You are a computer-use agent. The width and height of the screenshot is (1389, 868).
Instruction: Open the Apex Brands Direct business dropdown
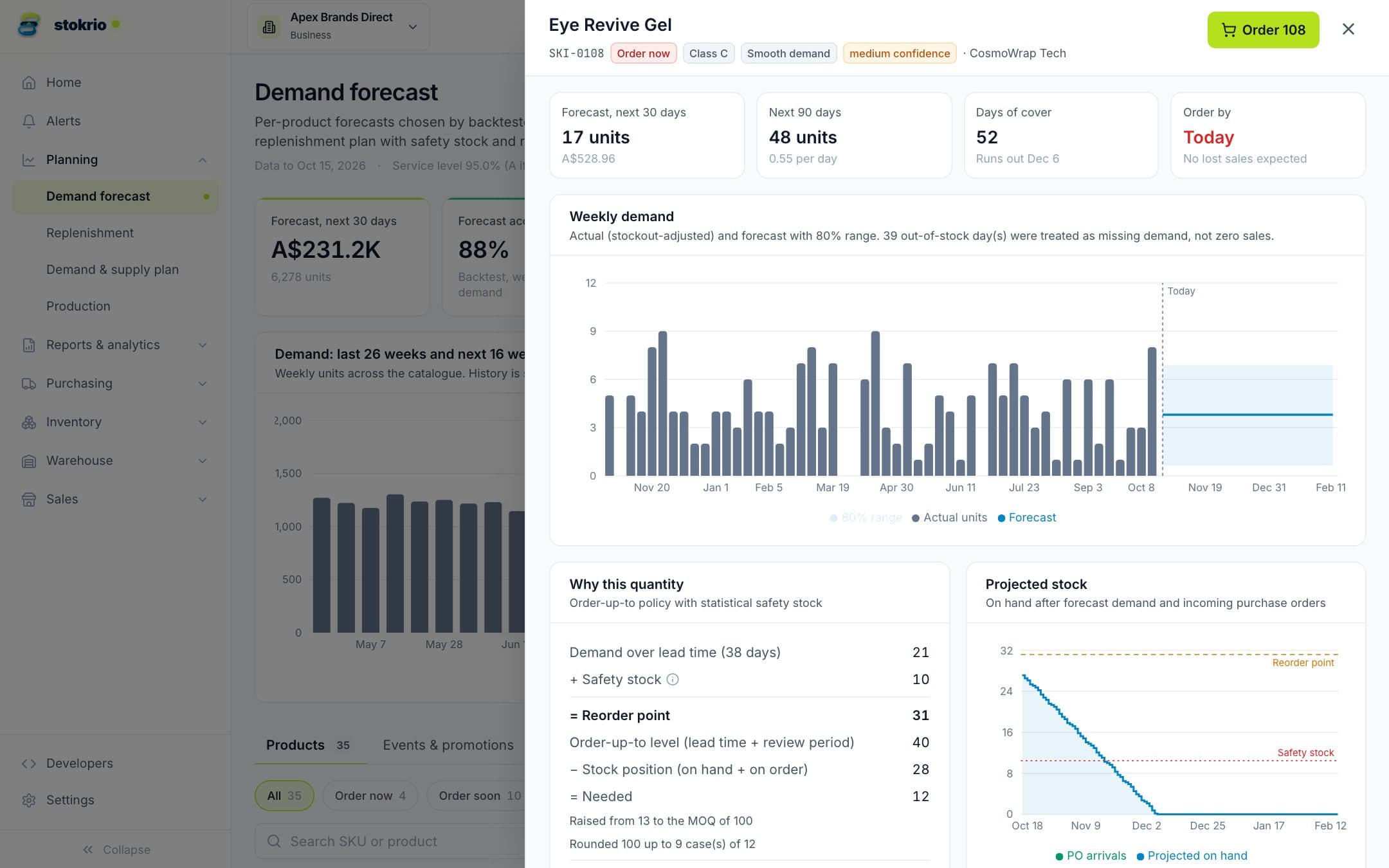tap(338, 26)
